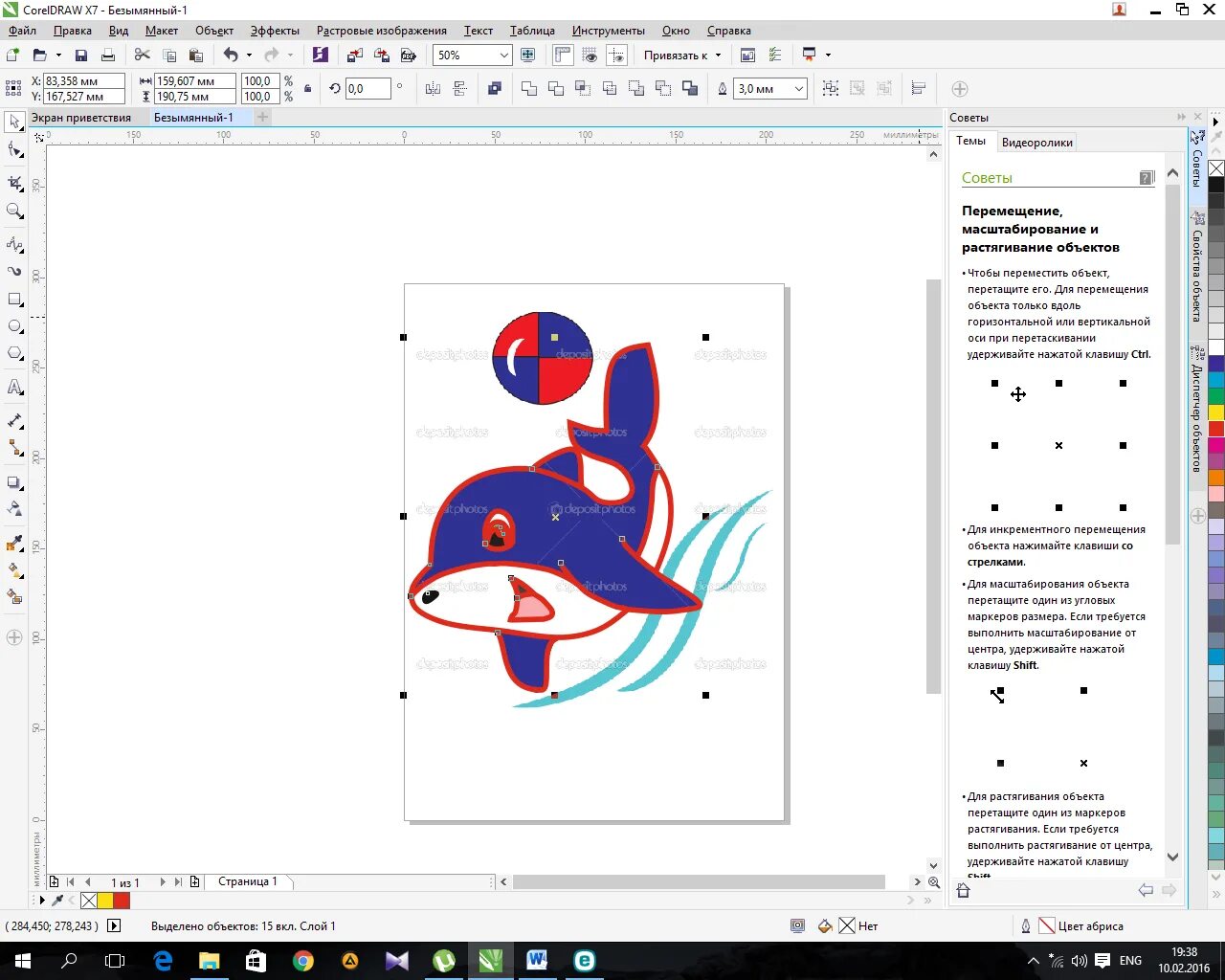Viewport: 1225px width, 980px height.
Task: Open the Файл menu
Action: click(x=22, y=31)
